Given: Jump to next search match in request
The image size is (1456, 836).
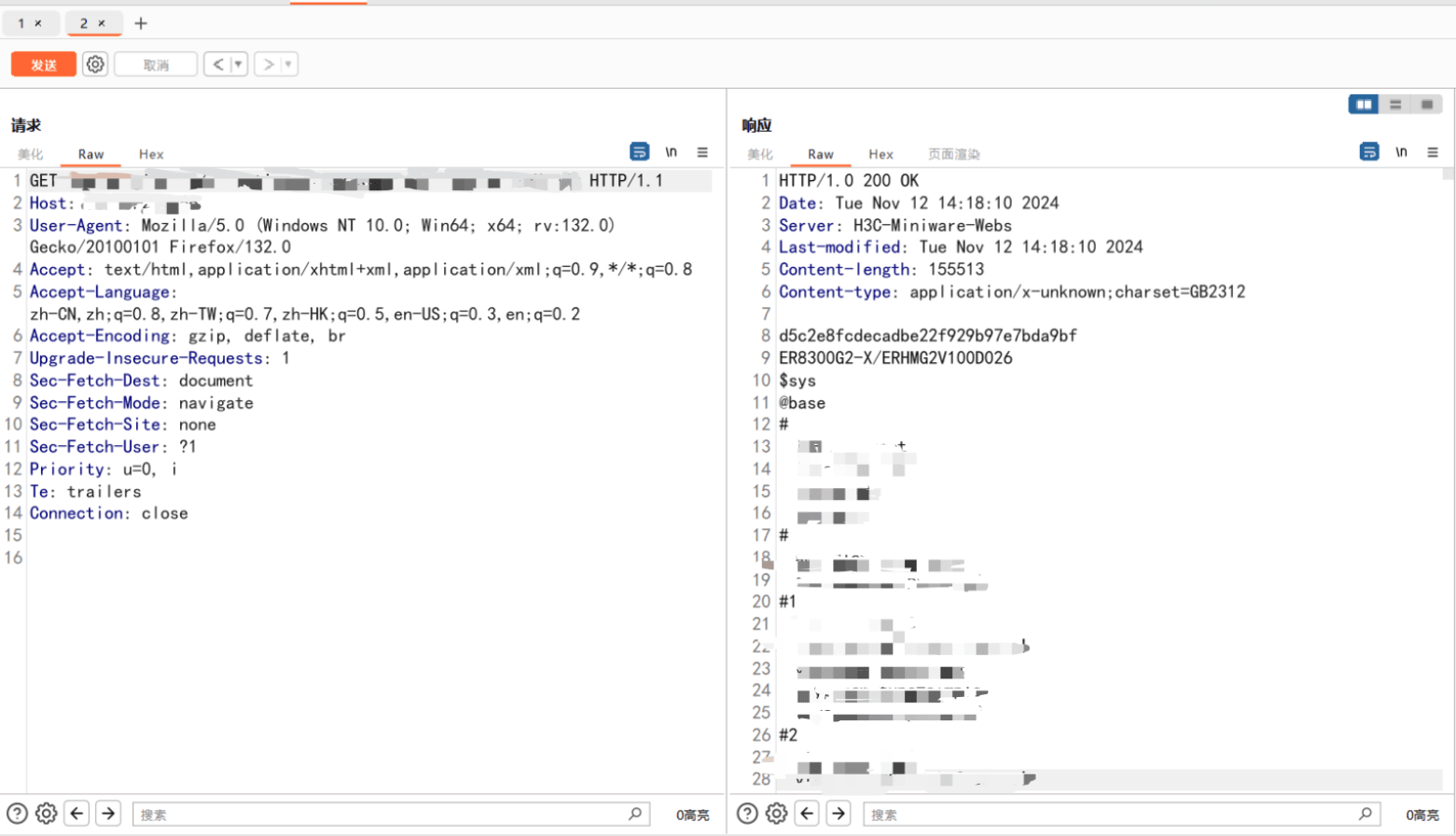Looking at the screenshot, I should [x=108, y=814].
